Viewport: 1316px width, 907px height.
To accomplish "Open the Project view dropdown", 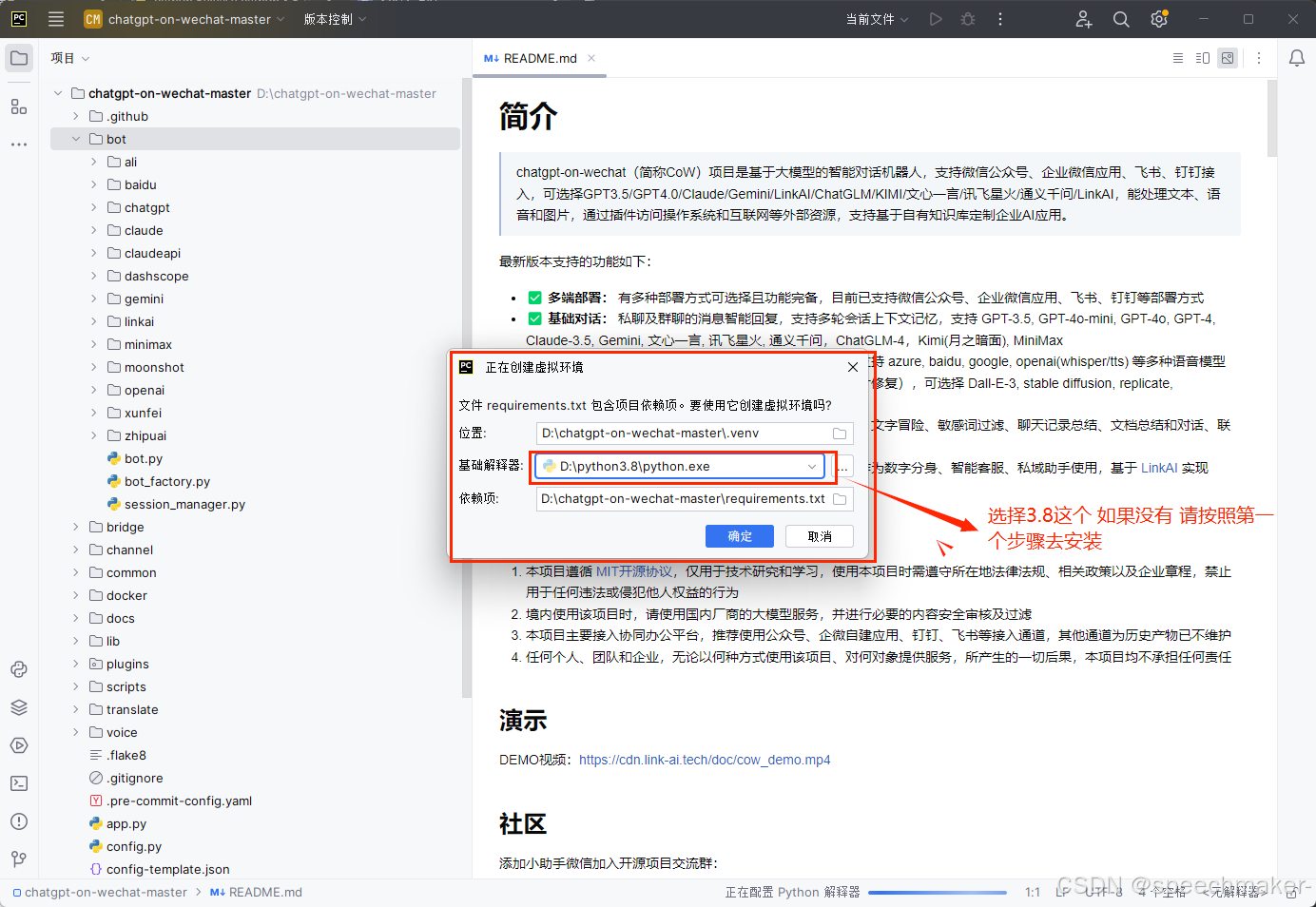I will click(x=70, y=58).
